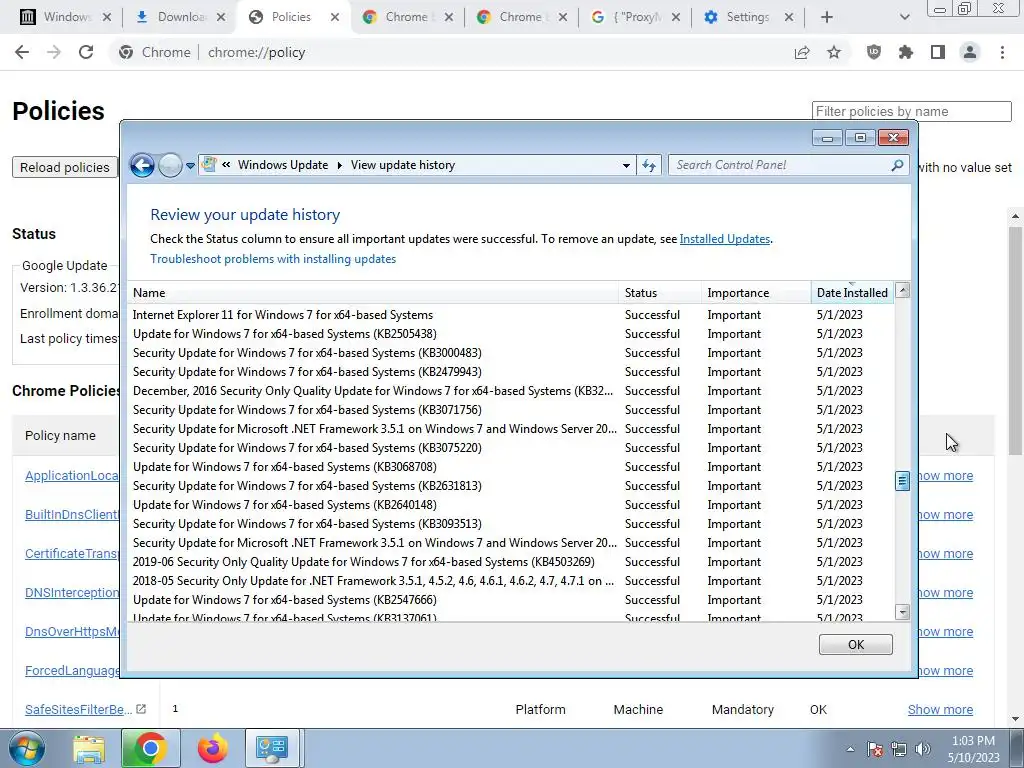Sort by Date Installed column header
Screen dimensions: 1024x768
(852, 293)
